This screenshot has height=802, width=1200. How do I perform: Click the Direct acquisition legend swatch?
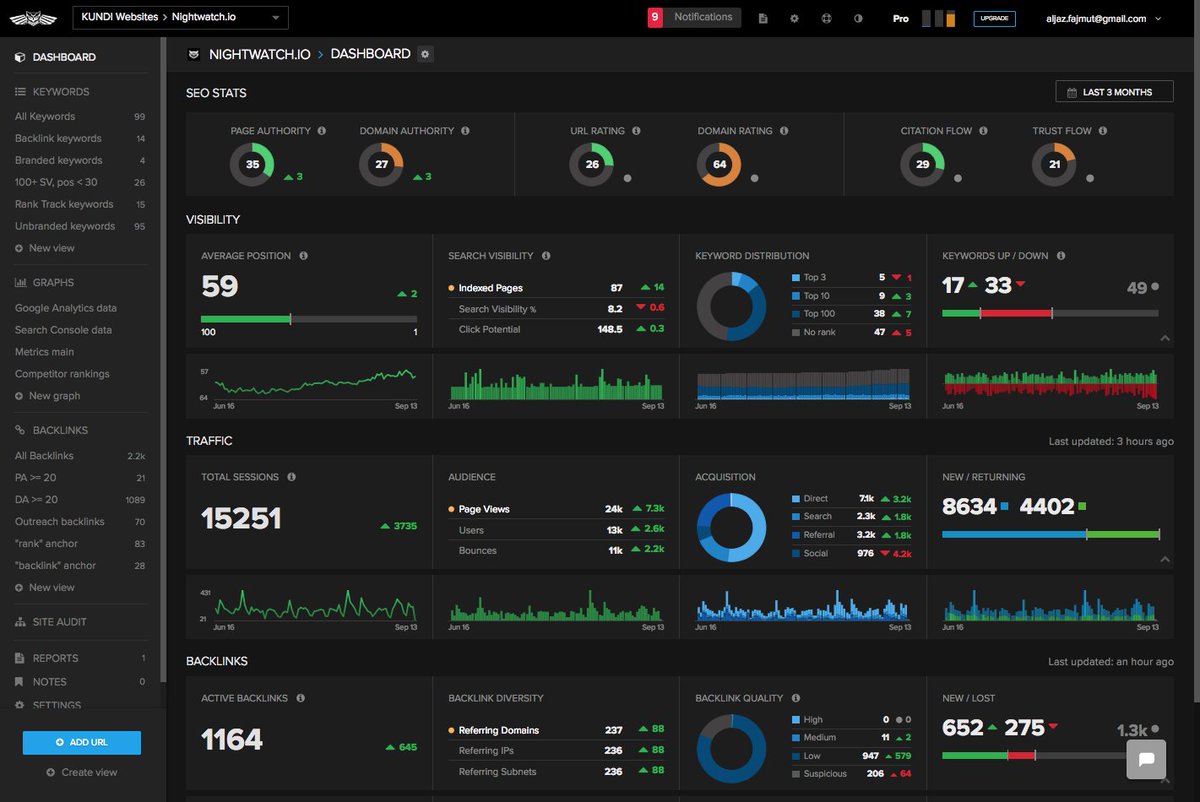pos(795,498)
